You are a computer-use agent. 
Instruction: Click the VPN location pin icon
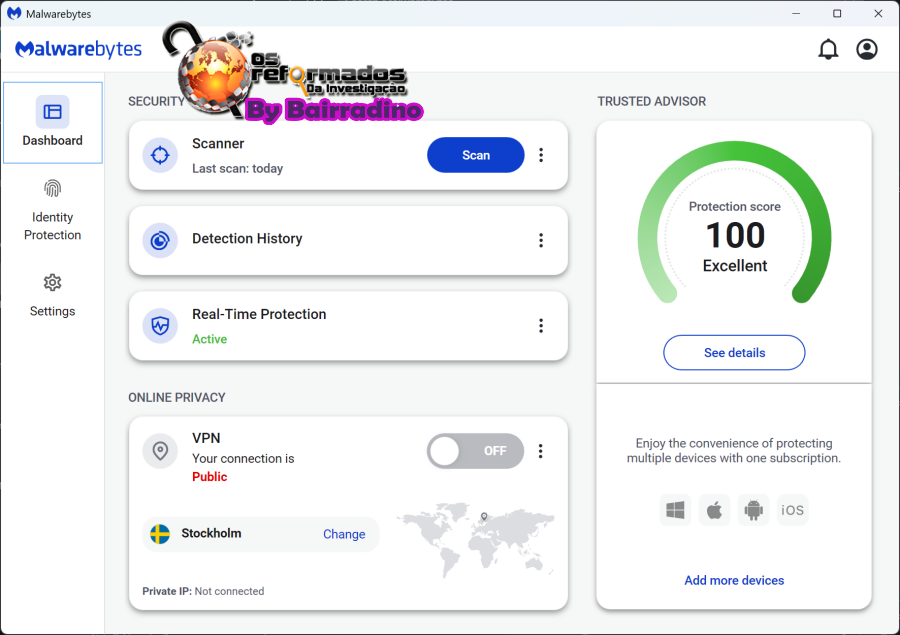click(160, 451)
